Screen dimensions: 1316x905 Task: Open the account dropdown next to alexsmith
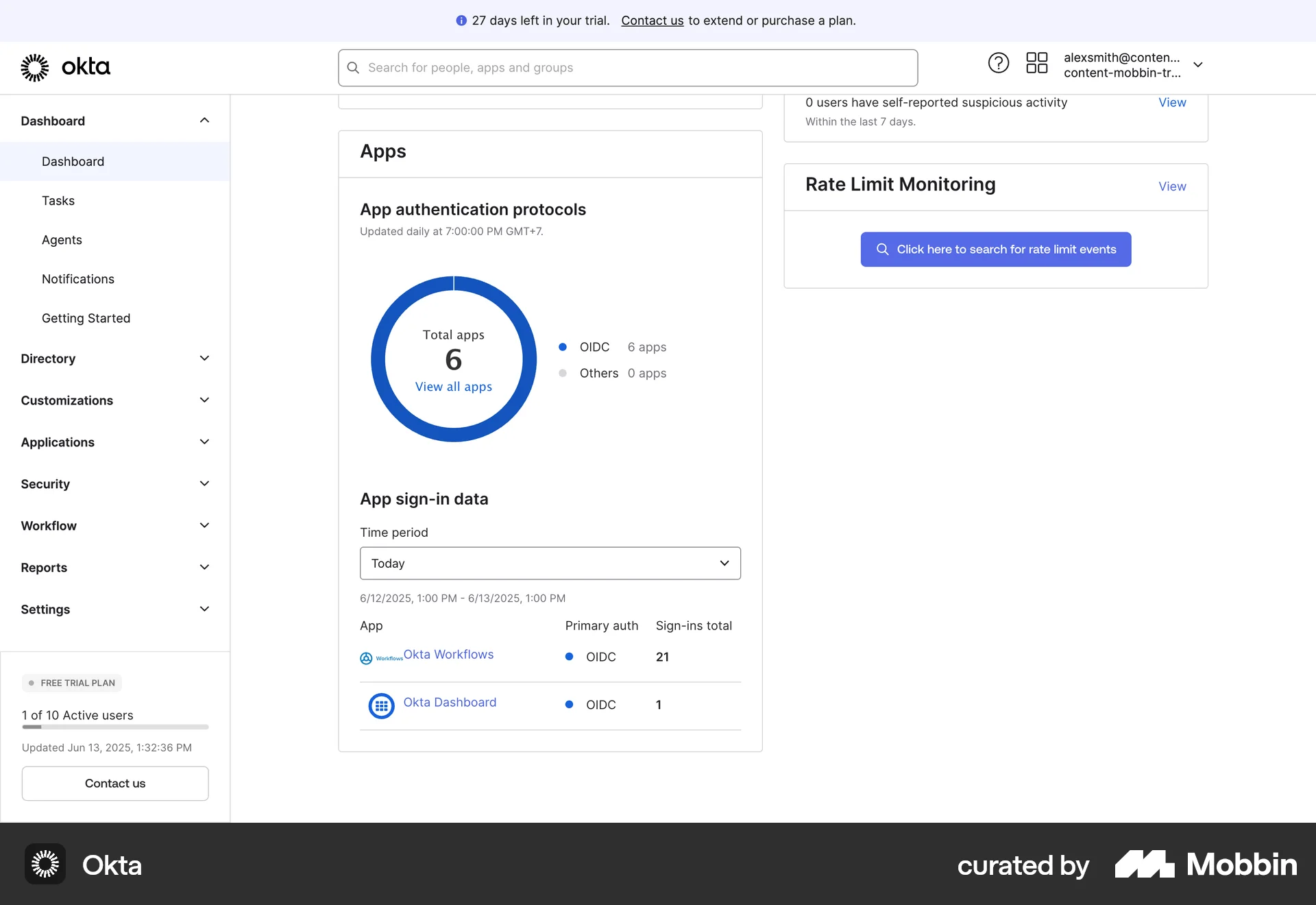[x=1198, y=64]
